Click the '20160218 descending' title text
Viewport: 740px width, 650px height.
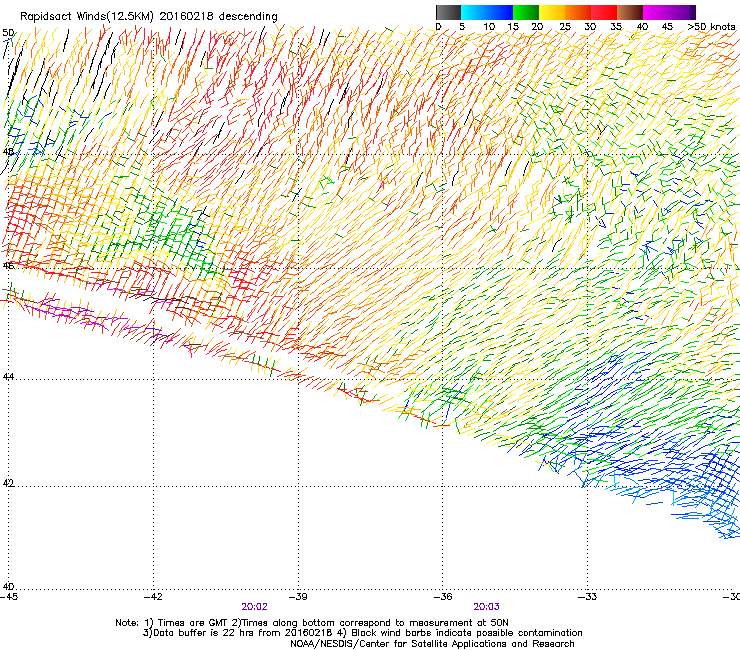[219, 17]
